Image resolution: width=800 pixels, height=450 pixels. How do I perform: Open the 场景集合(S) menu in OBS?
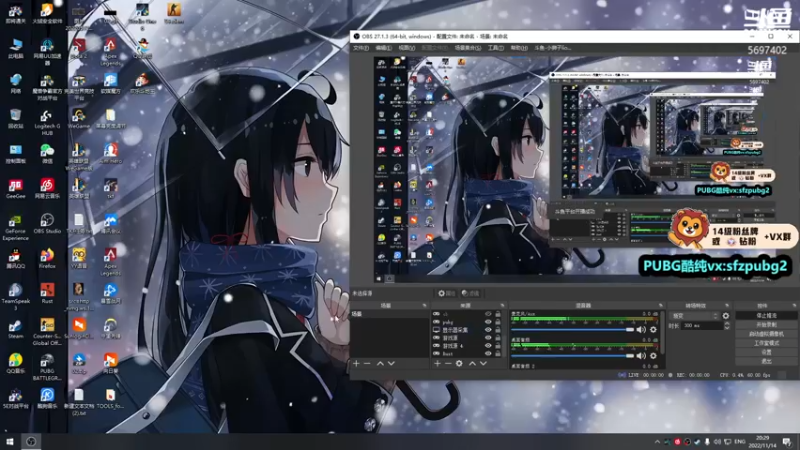tap(468, 48)
